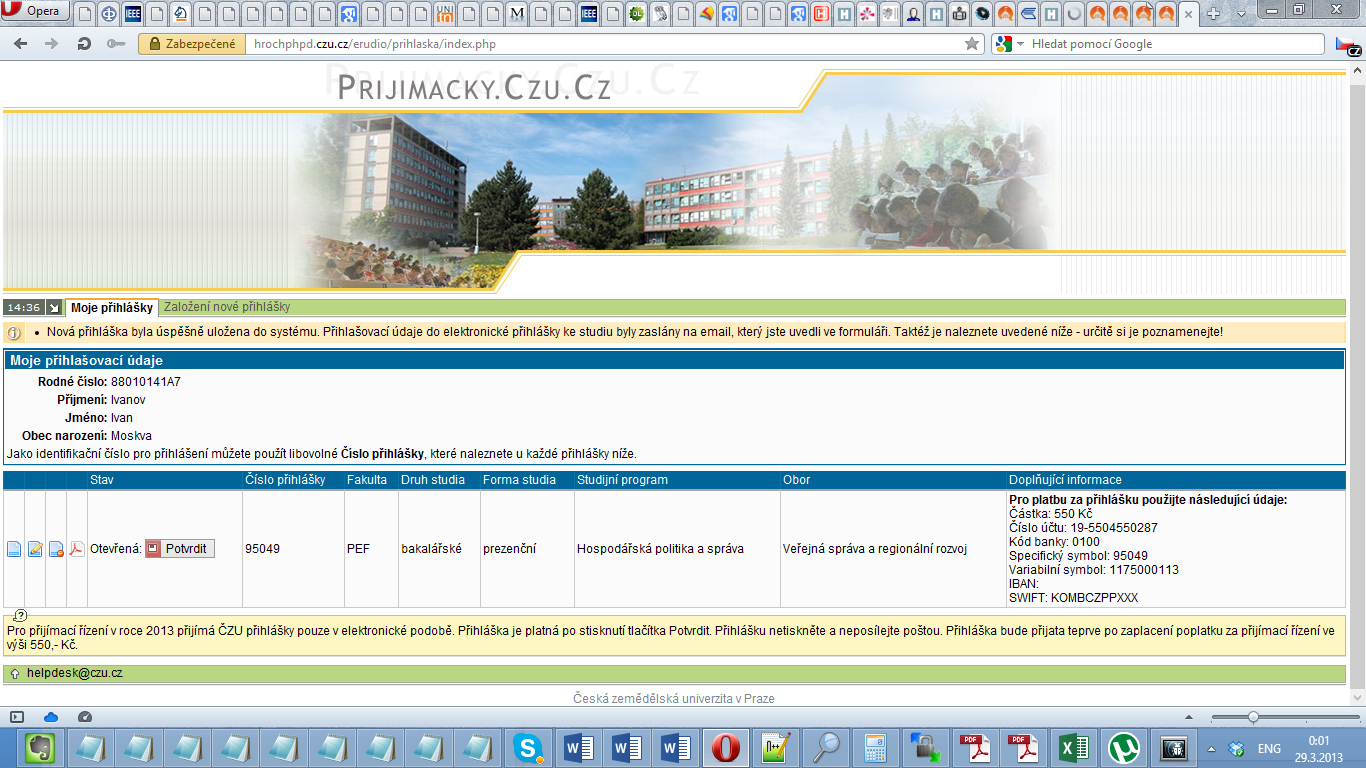The height and width of the screenshot is (768, 1366).
Task: Click the Czech flag extension icon
Action: tap(1346, 44)
